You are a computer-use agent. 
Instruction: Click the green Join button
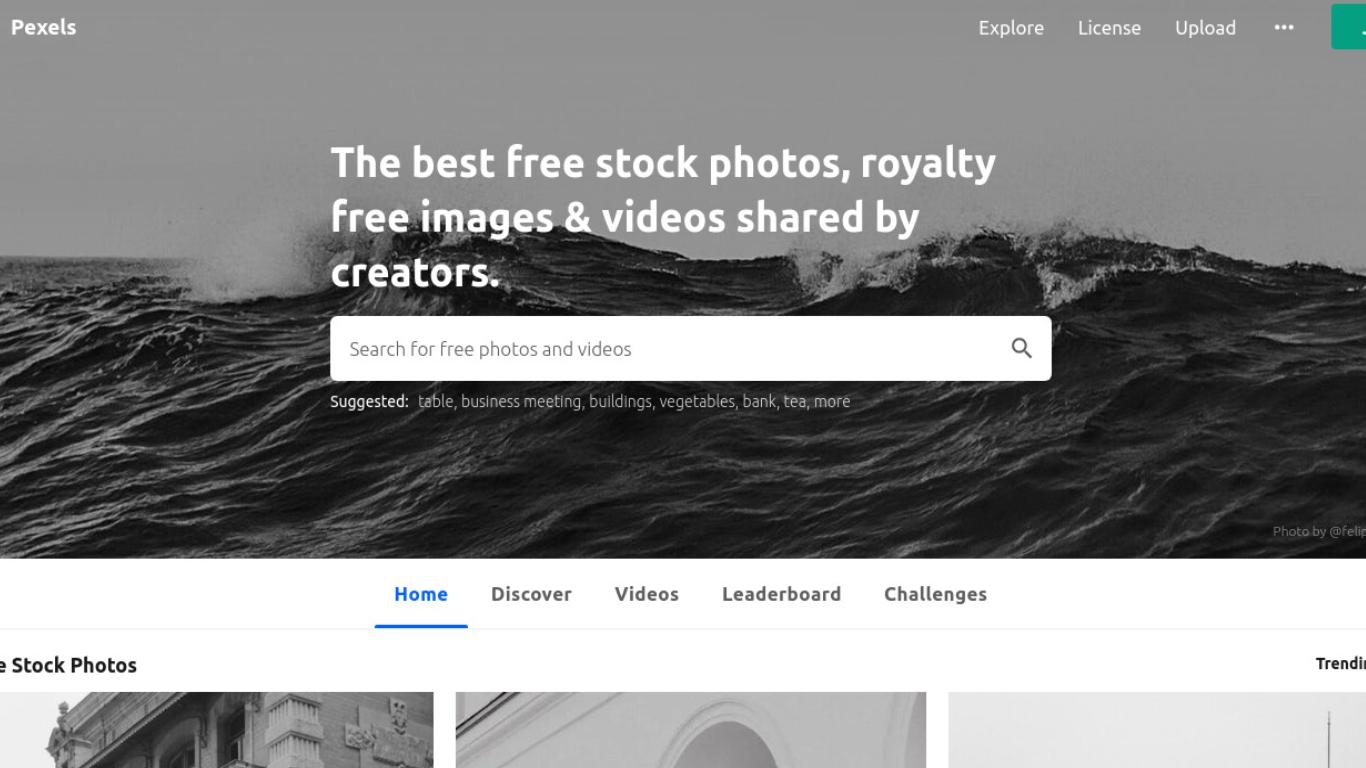click(x=1349, y=27)
